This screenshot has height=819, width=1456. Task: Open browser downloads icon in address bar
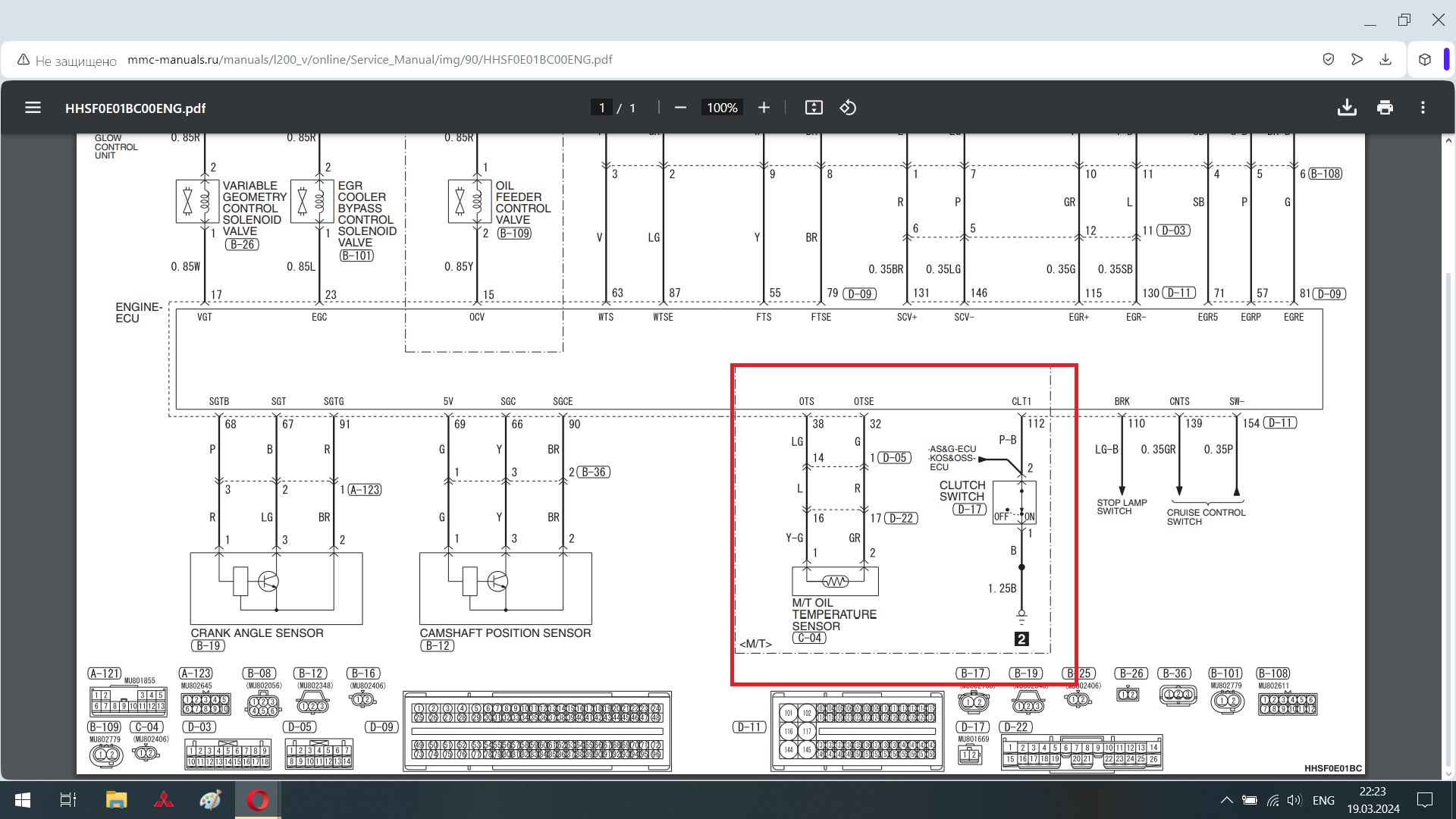click(x=1385, y=59)
